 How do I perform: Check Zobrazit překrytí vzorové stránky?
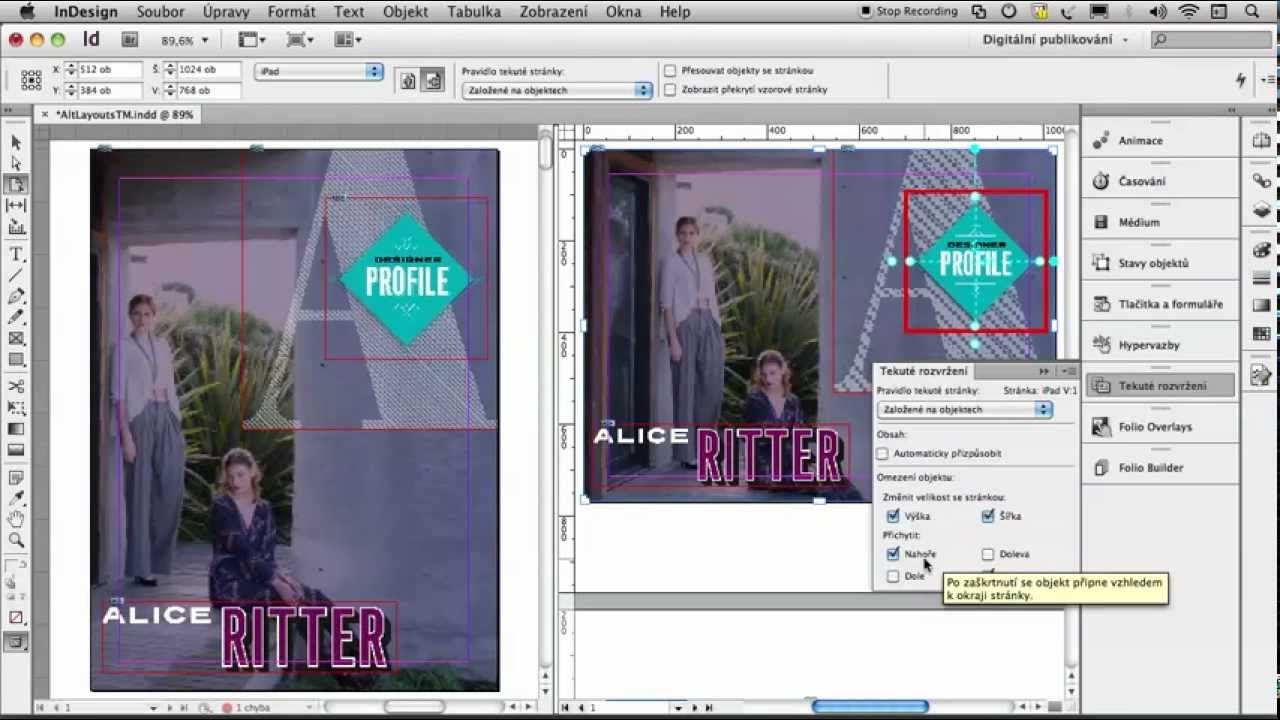(x=670, y=90)
